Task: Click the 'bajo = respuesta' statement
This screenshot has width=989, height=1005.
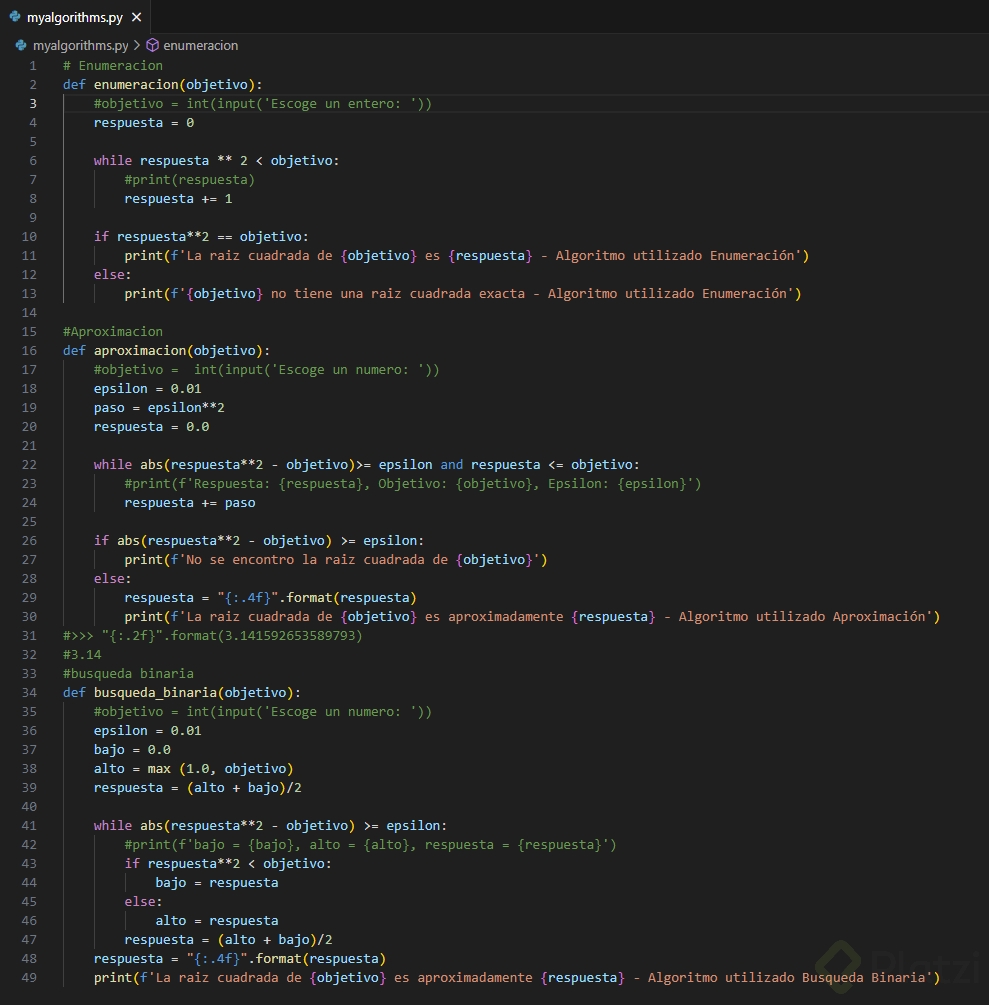Action: point(217,883)
